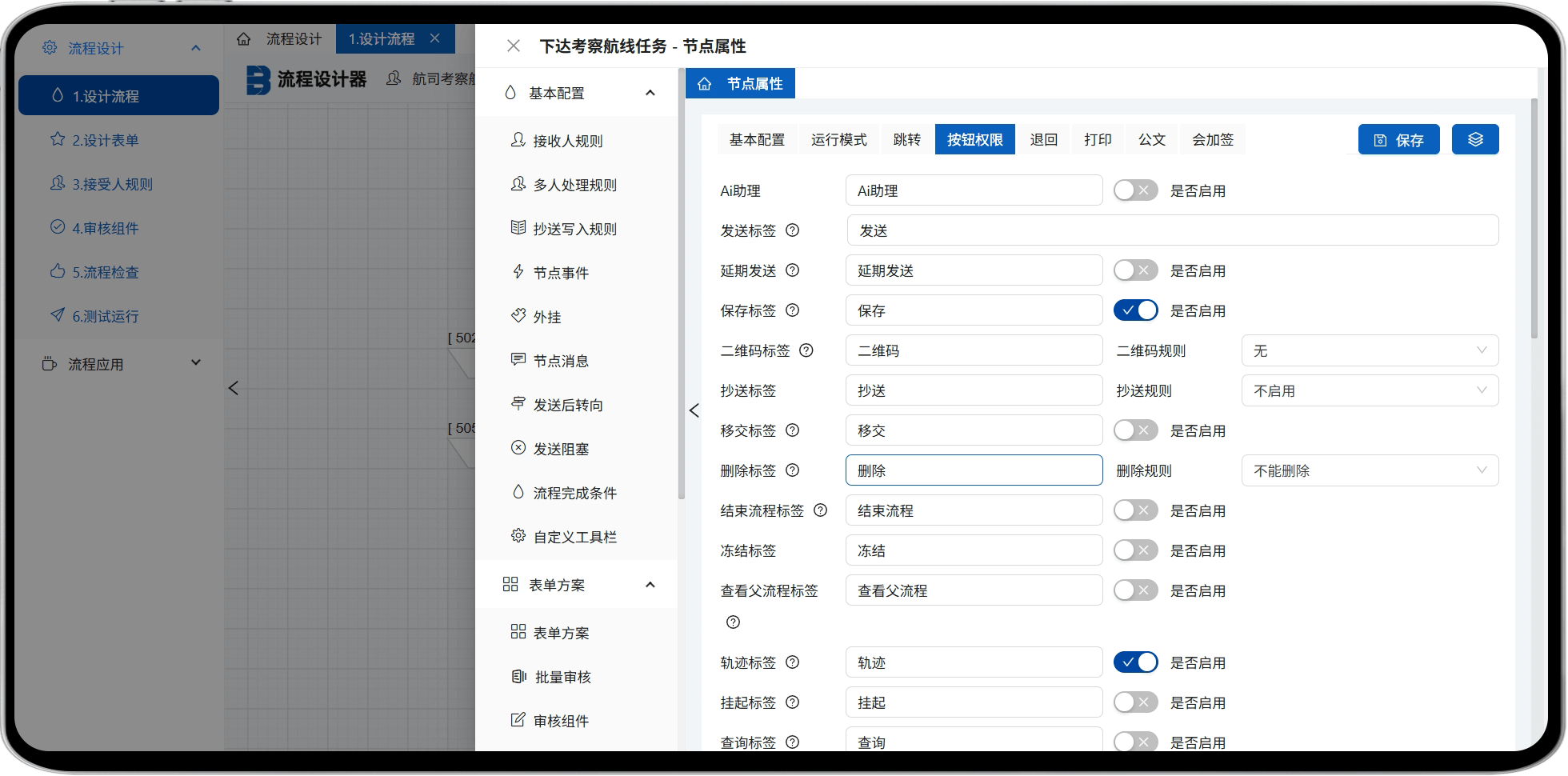Enable the 延期发送 switch
The image size is (1568, 776).
[1135, 270]
